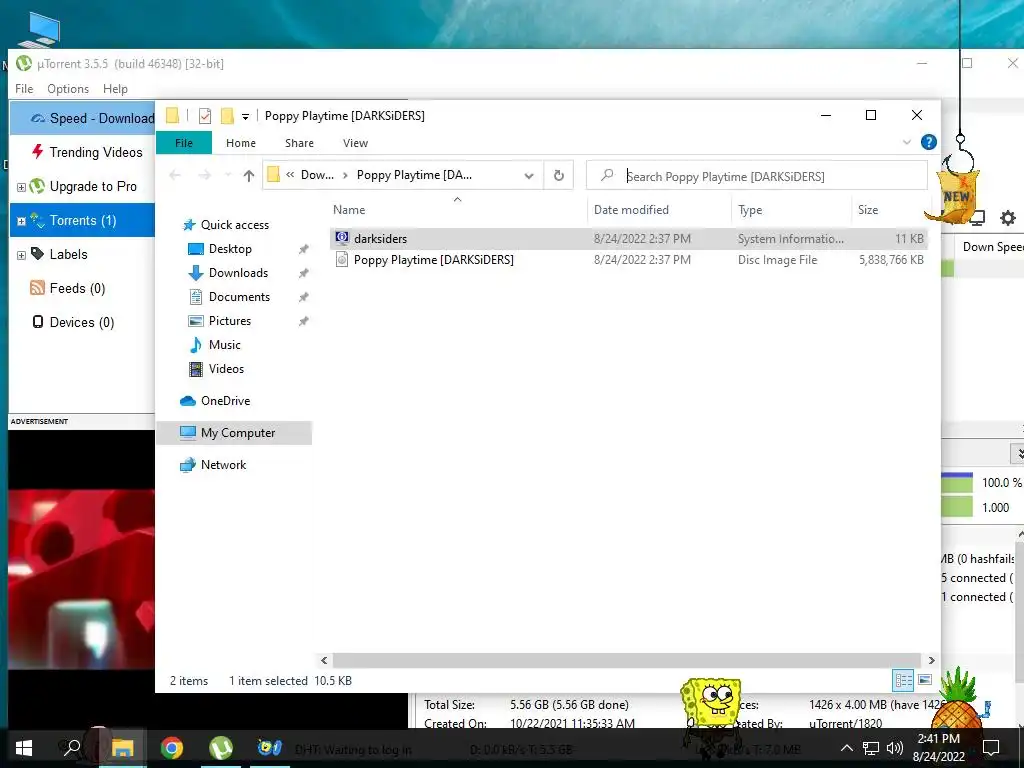Open recent locations dropdown arrow

(x=228, y=175)
